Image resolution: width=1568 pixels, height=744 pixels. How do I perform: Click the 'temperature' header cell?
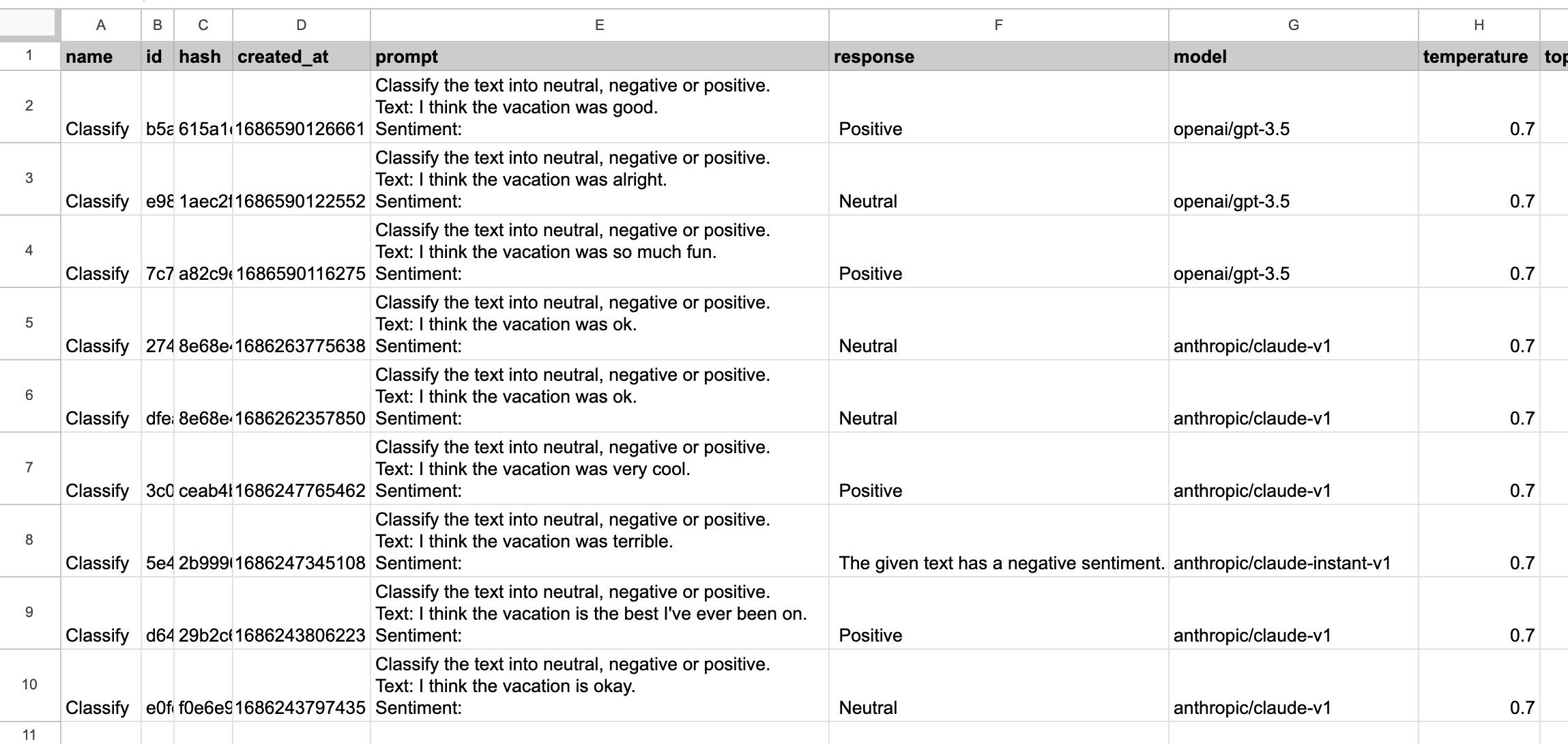[x=1479, y=57]
